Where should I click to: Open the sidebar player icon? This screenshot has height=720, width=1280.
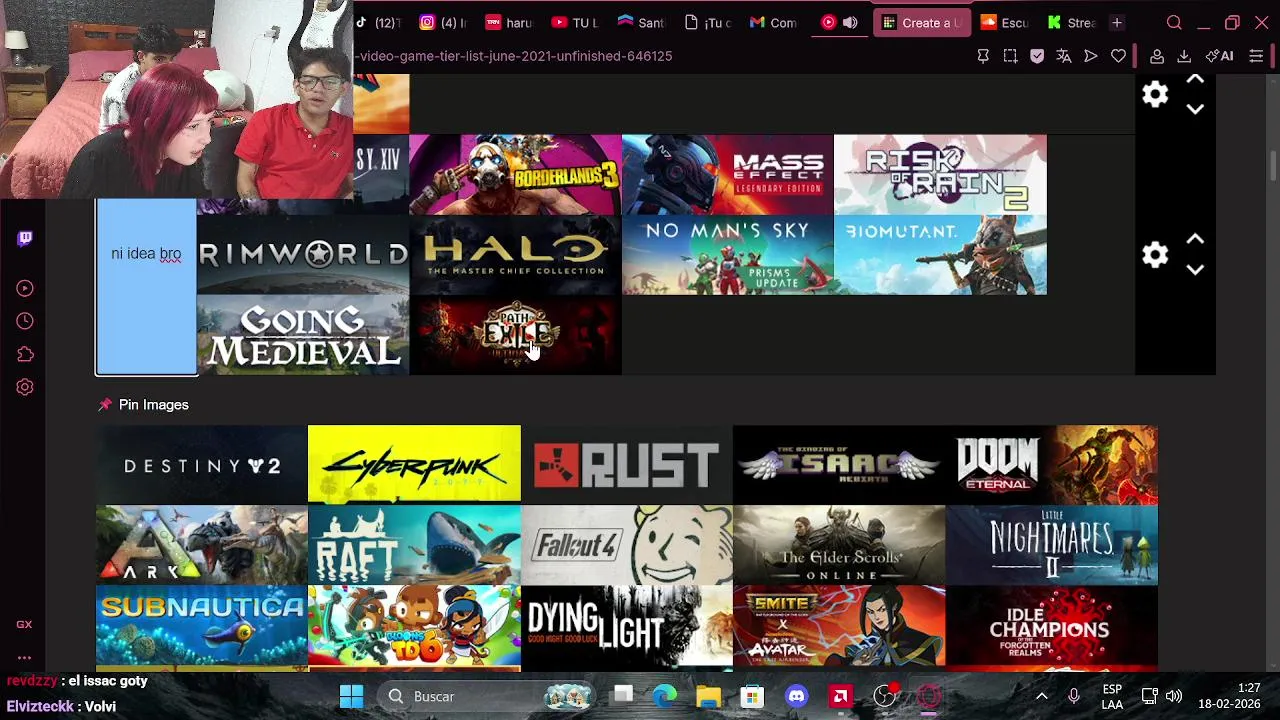click(25, 288)
